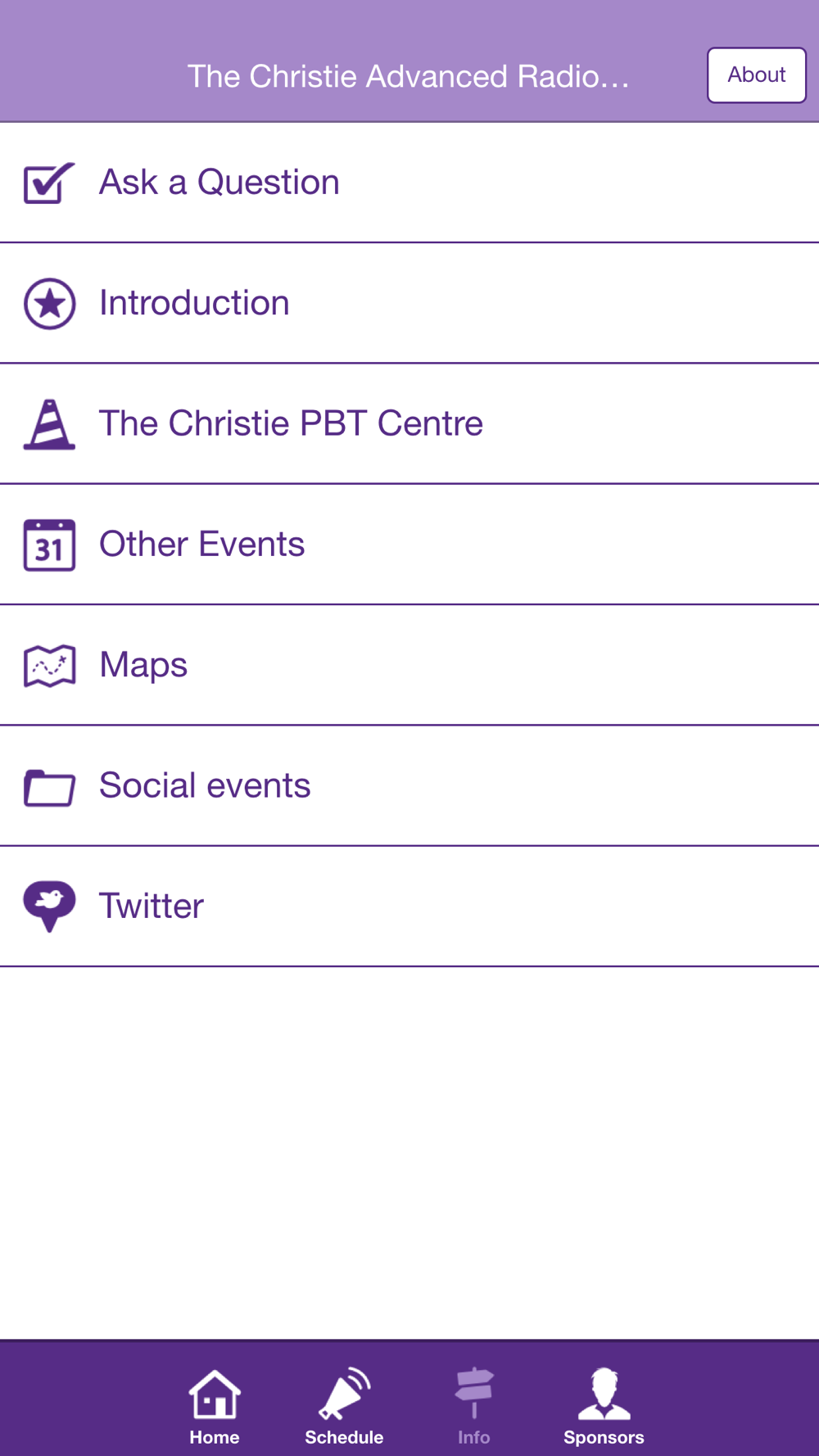This screenshot has height=1456, width=819.
Task: Open the Home tab house icon
Action: tap(215, 1394)
